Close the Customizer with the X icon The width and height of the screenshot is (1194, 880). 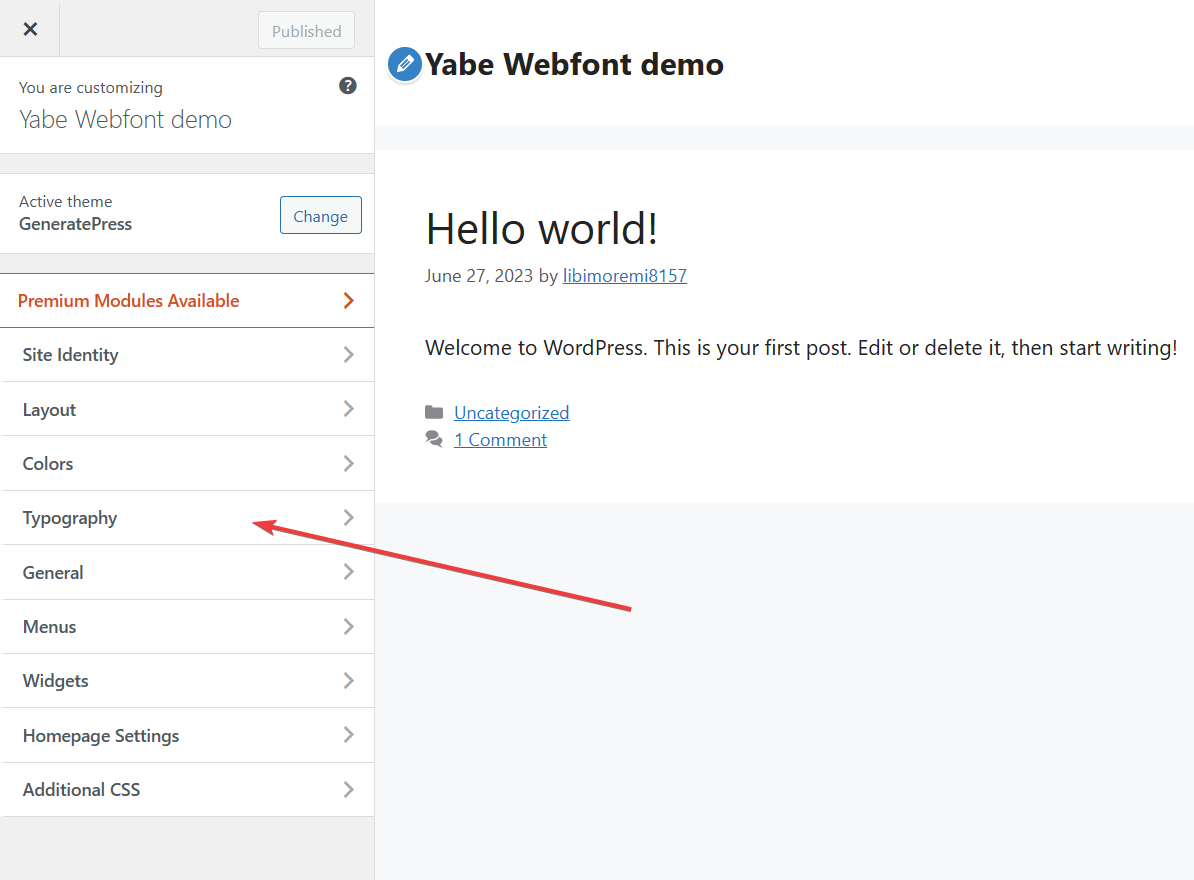coord(30,29)
